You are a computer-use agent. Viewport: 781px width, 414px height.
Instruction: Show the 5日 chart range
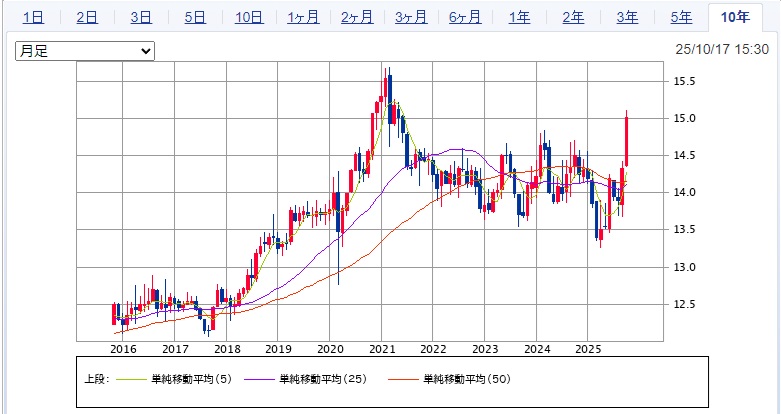[195, 17]
